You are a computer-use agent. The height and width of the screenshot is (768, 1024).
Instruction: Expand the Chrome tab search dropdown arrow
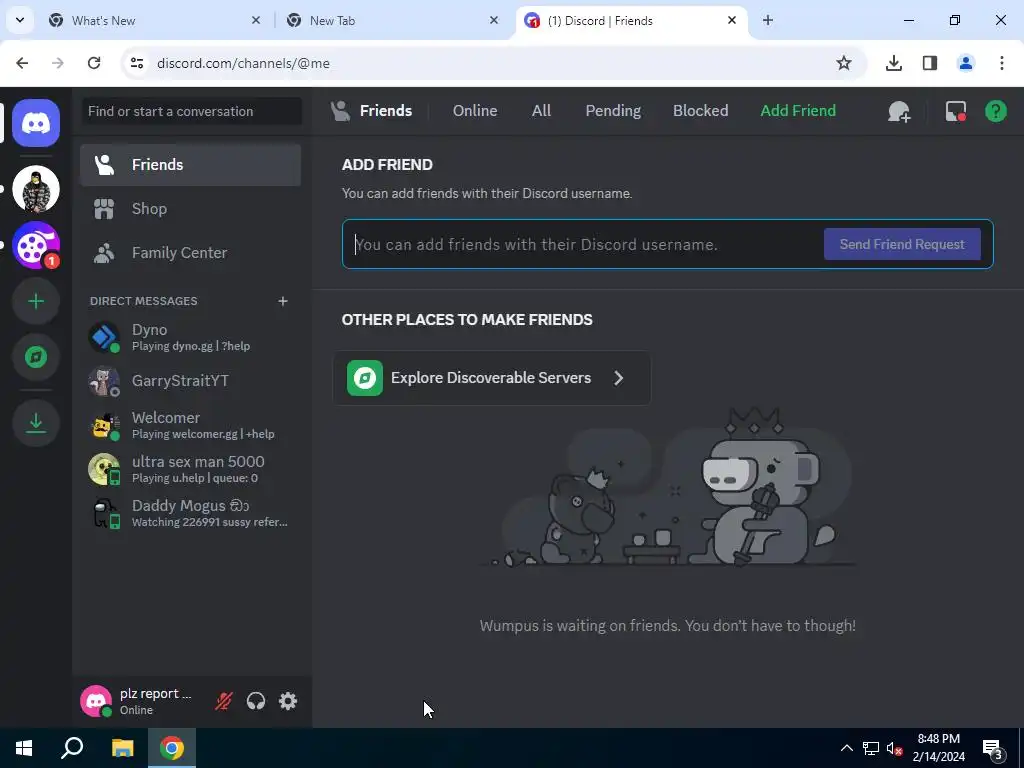point(20,20)
